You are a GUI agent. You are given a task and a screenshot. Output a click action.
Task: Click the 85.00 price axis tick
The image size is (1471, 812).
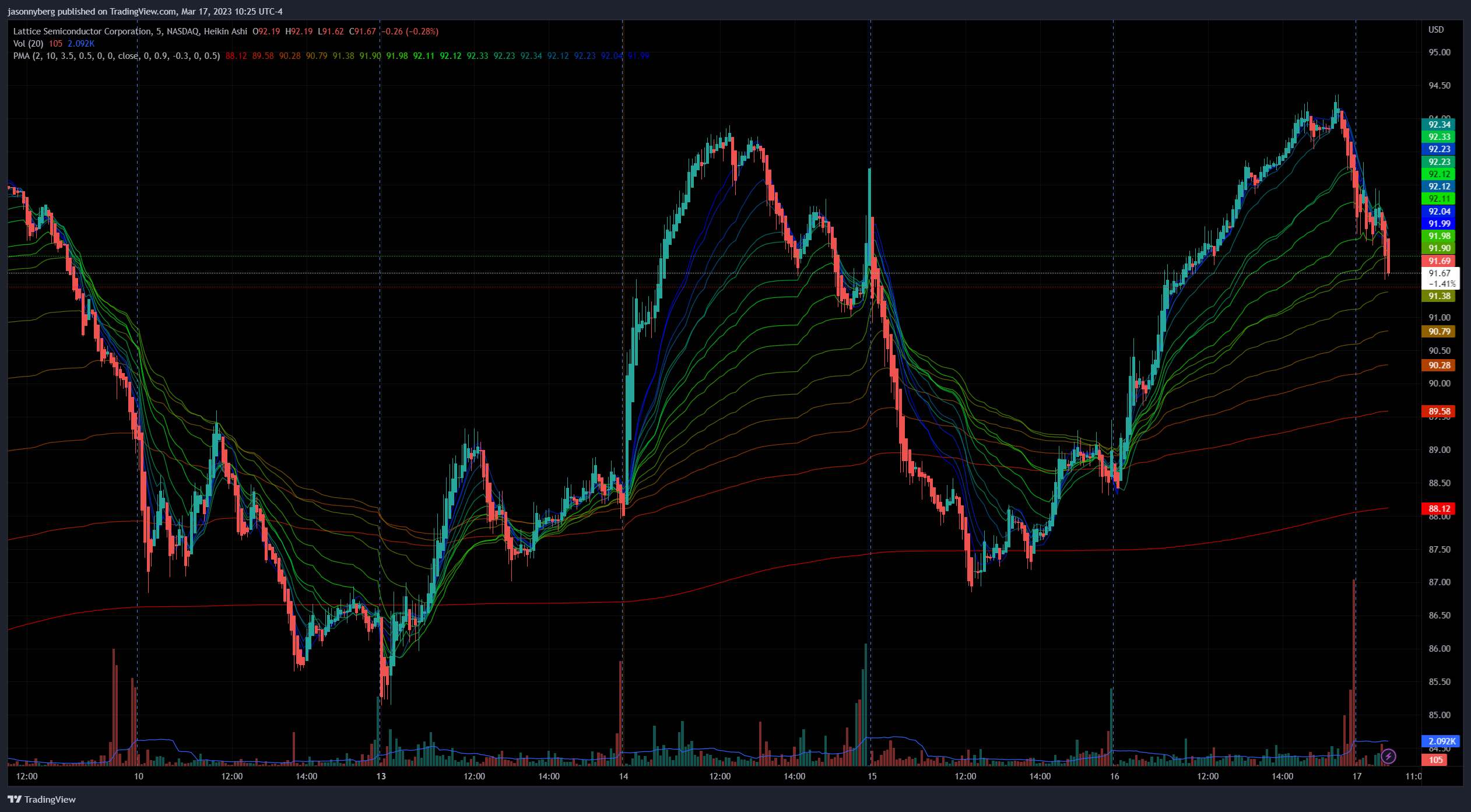click(x=1440, y=715)
